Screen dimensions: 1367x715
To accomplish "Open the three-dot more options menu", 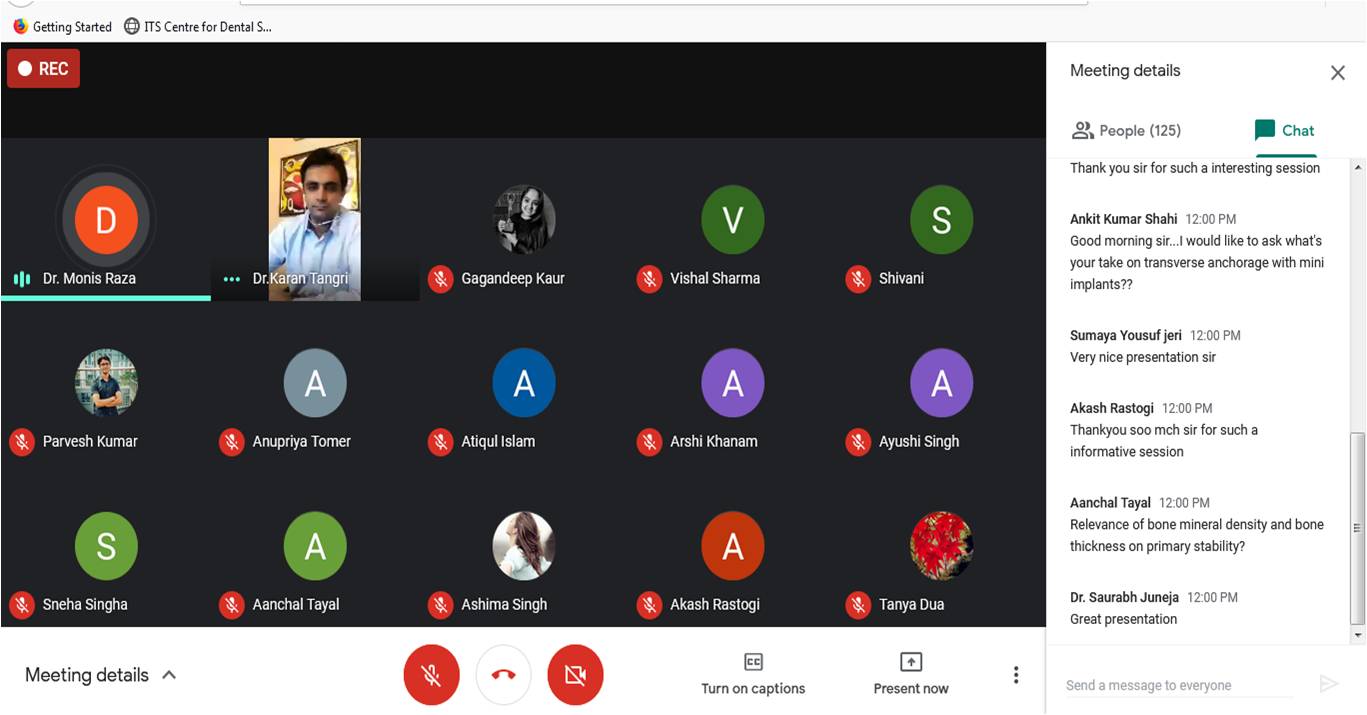I will [x=1016, y=675].
